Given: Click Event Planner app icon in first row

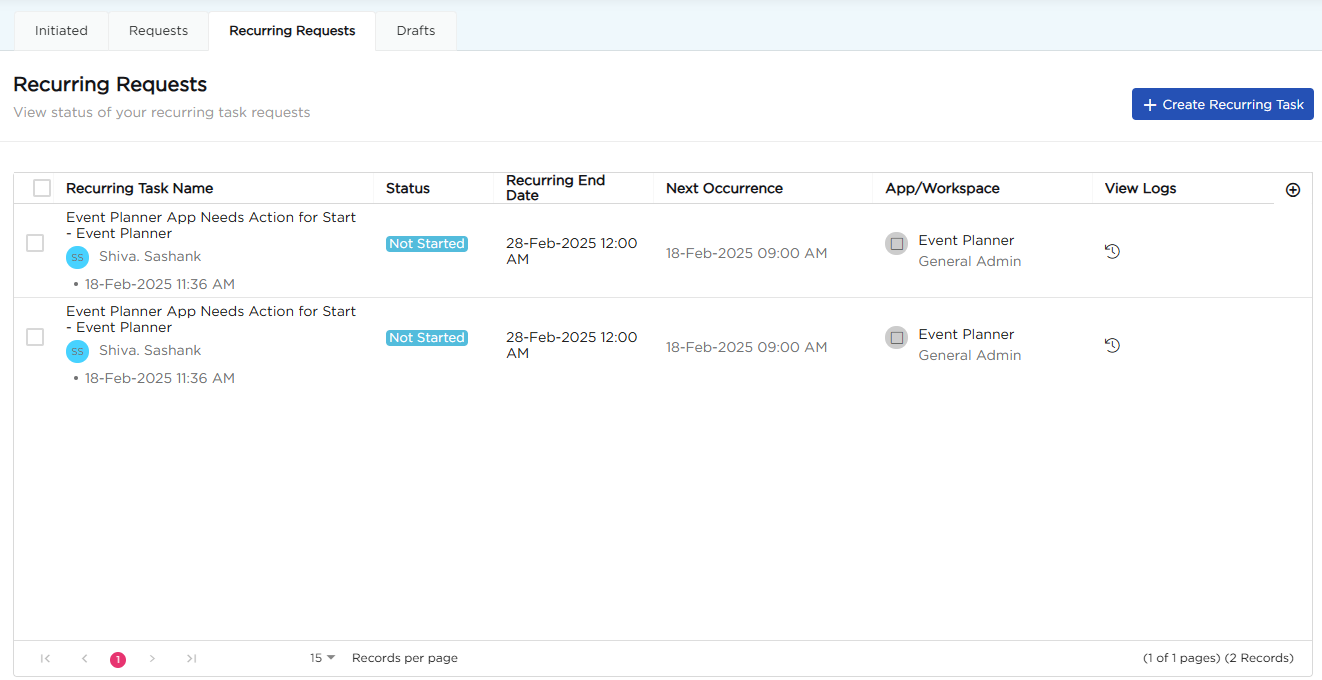Looking at the screenshot, I should [x=896, y=243].
